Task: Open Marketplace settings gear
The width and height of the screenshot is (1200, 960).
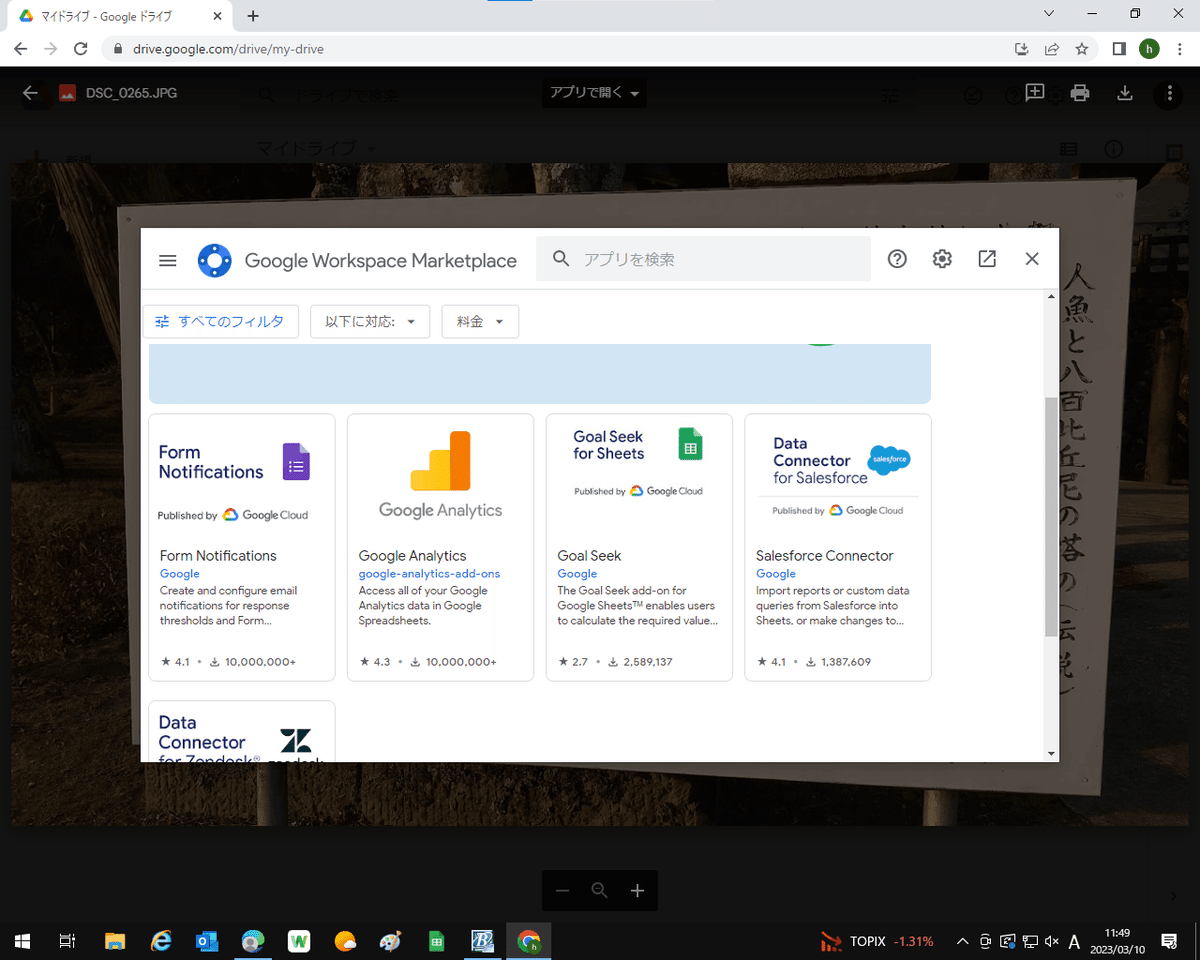Action: tap(942, 259)
